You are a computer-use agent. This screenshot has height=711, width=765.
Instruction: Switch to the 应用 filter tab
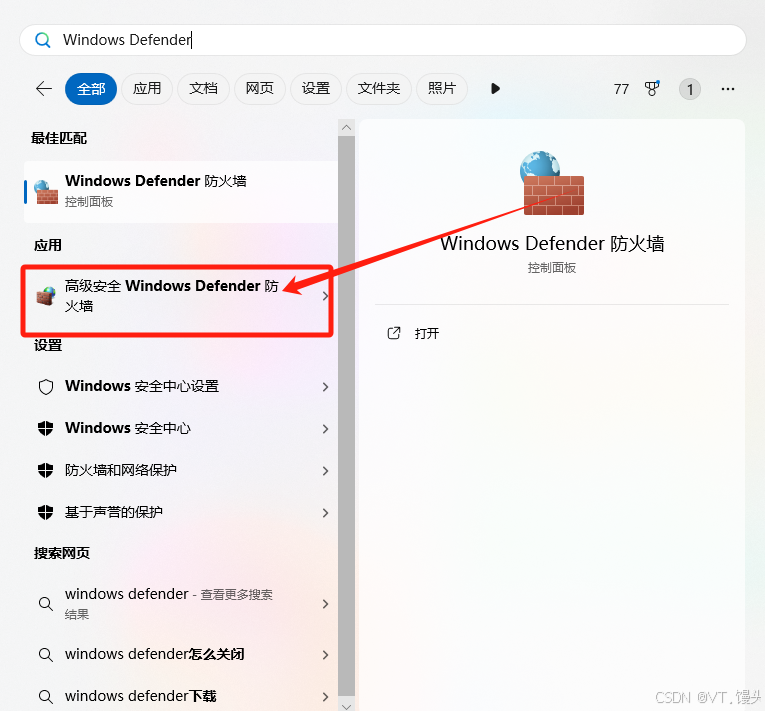(x=147, y=89)
